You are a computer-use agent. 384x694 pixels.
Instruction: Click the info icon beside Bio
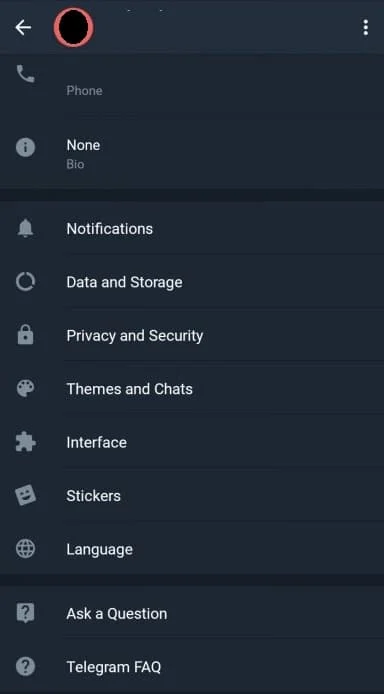click(25, 147)
